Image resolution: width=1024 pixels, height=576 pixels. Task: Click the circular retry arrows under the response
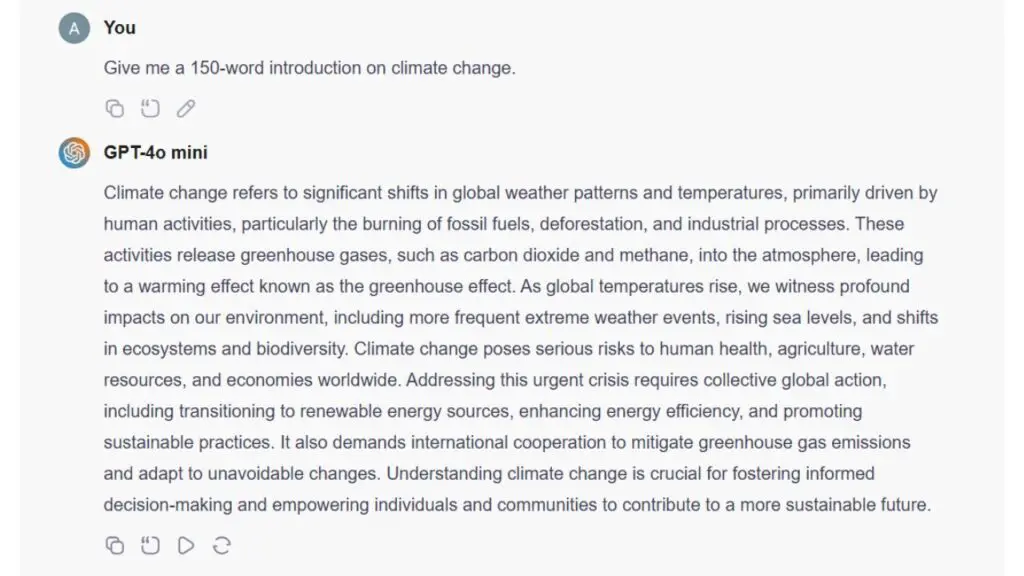point(222,546)
